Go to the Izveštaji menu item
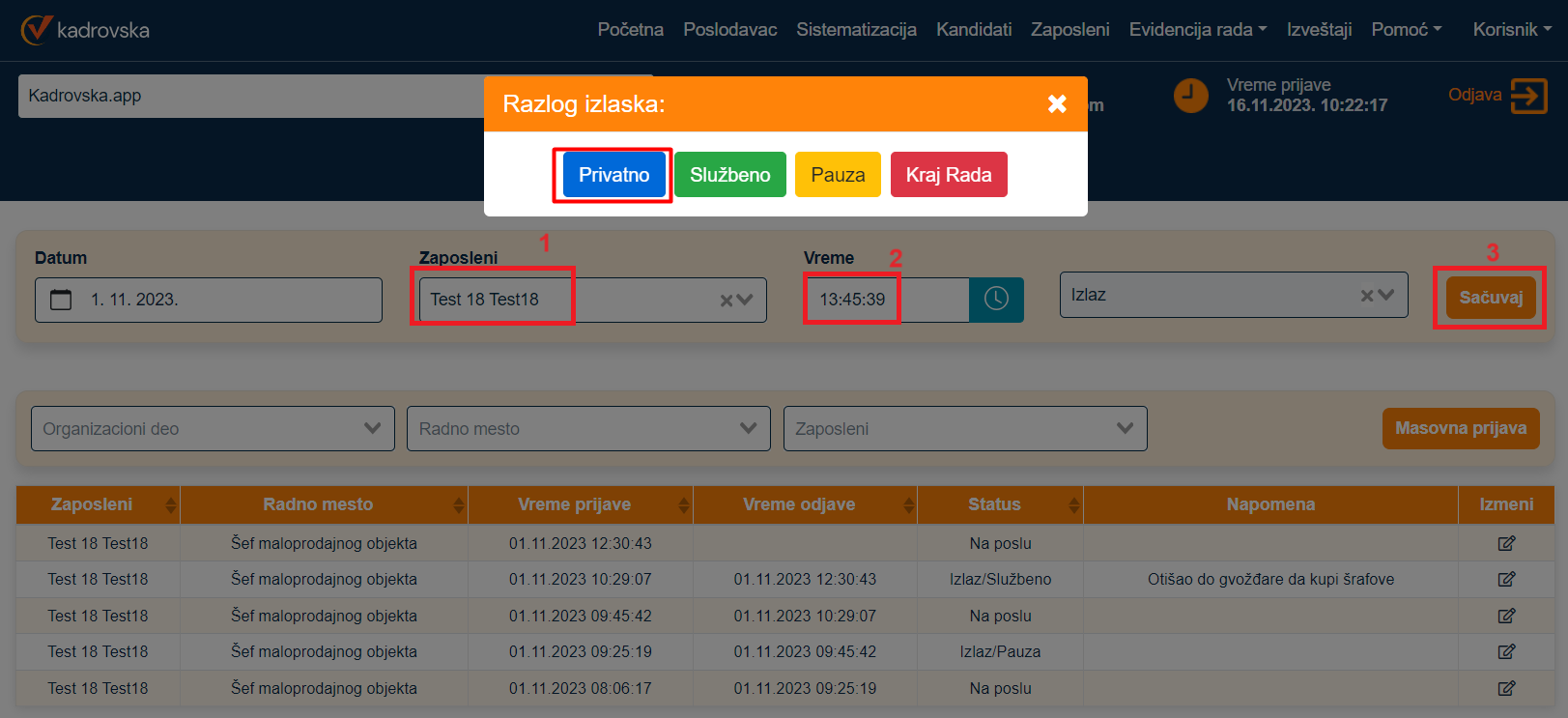 pyautogui.click(x=1319, y=30)
